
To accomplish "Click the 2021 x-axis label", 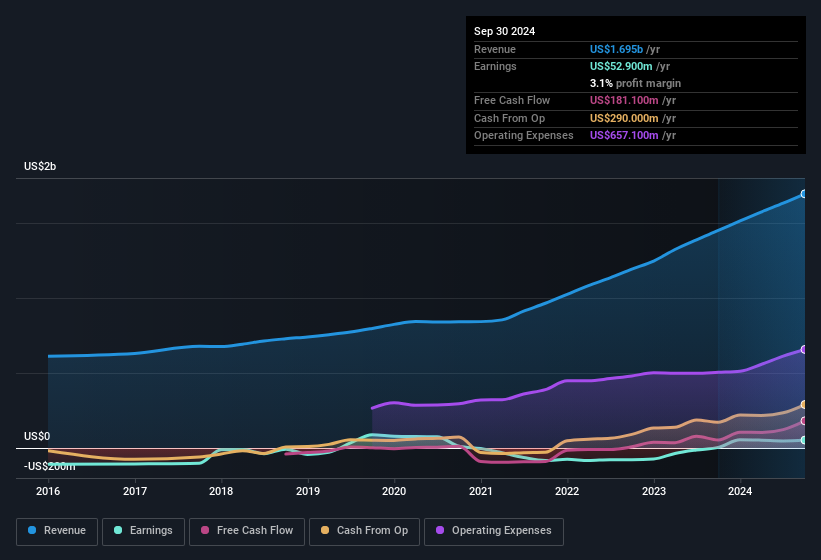I will tap(481, 491).
